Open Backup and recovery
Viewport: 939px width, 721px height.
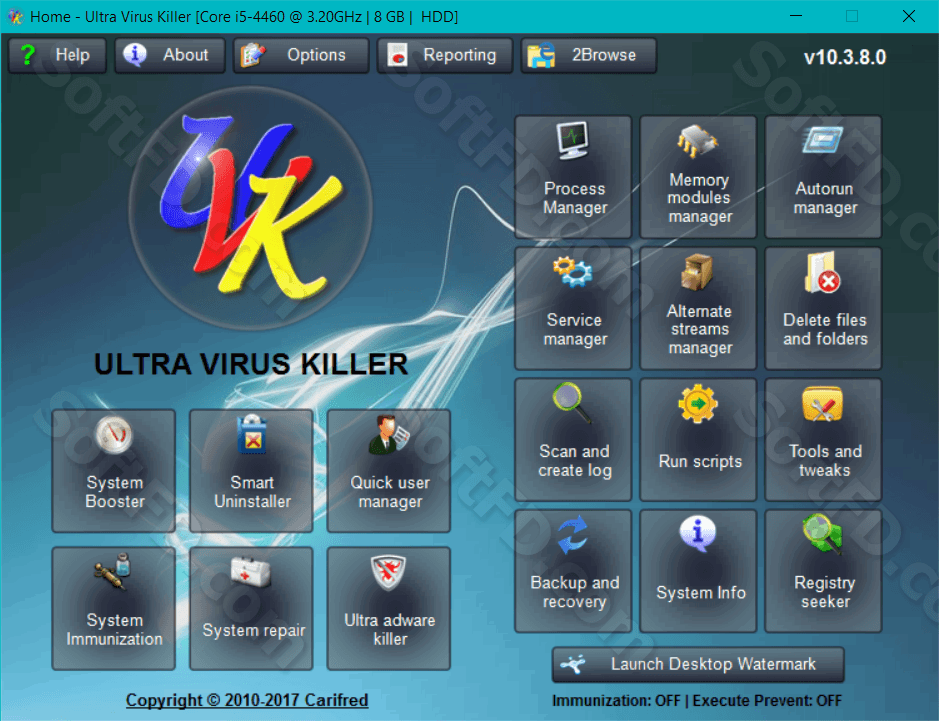(x=573, y=571)
